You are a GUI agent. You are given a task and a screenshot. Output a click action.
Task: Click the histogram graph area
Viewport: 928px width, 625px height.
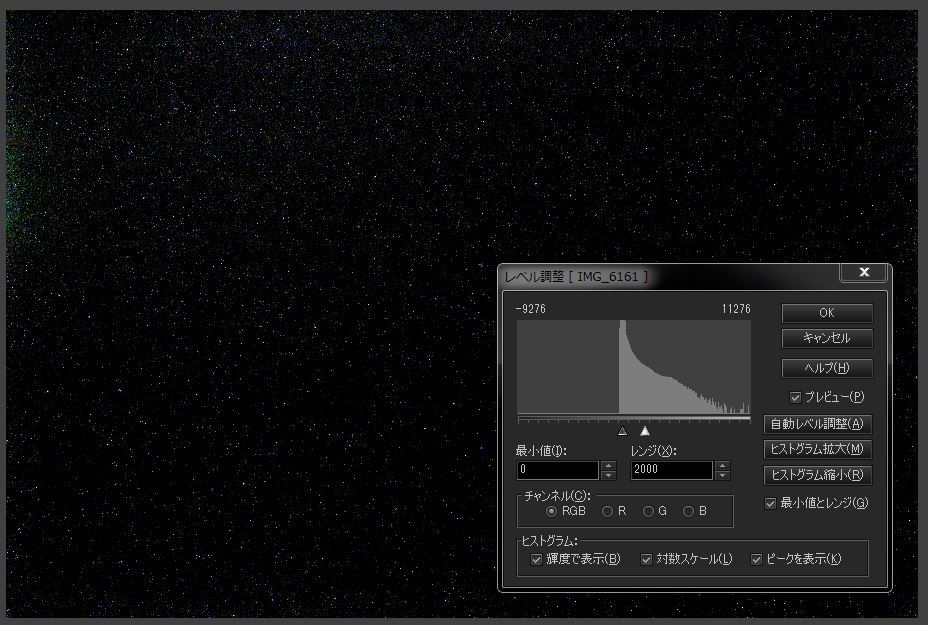point(634,367)
